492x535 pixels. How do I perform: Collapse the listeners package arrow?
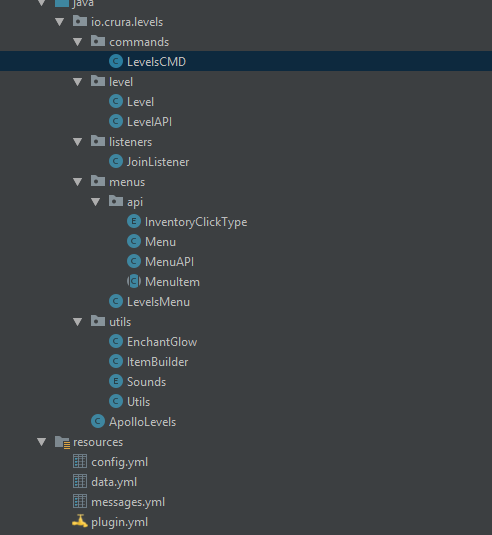click(x=78, y=142)
